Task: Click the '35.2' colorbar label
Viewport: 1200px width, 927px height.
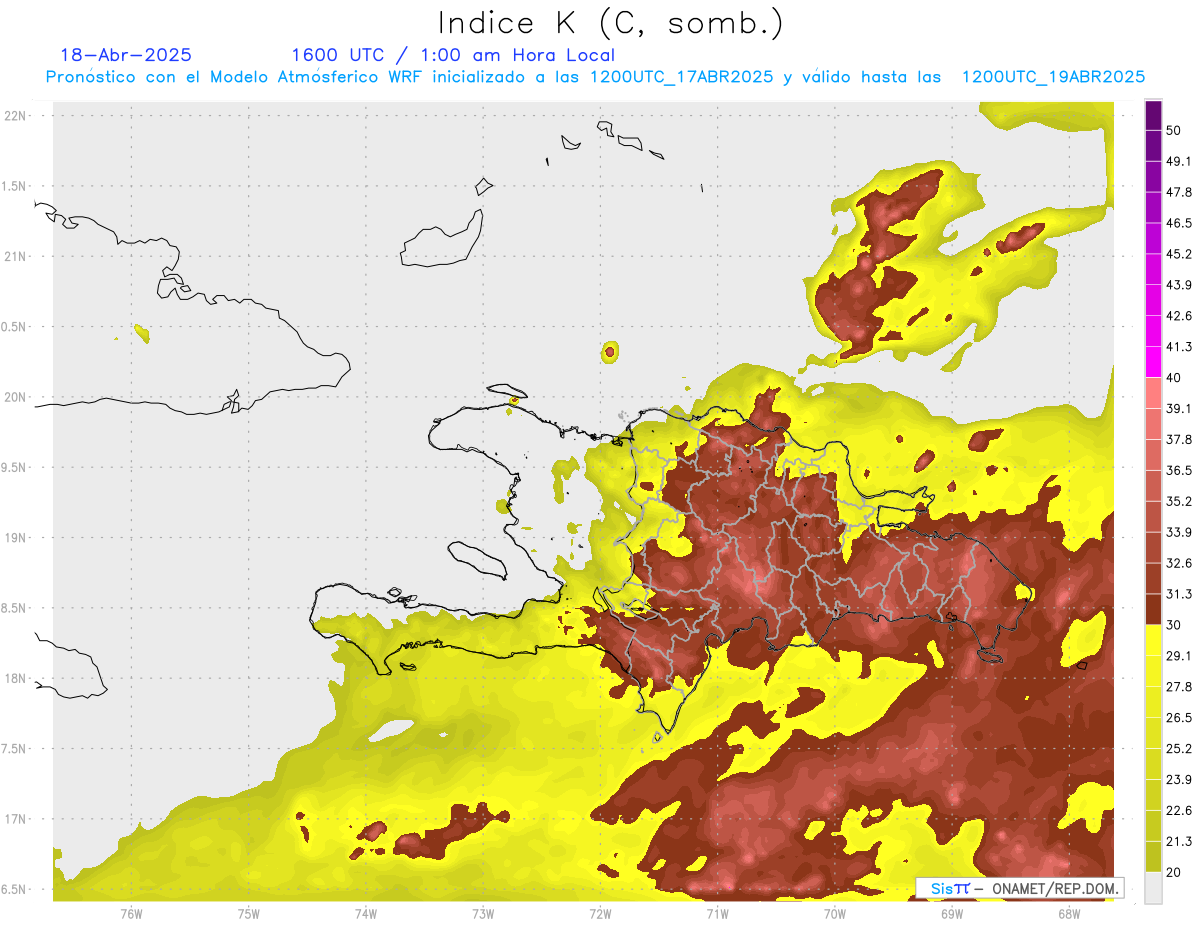Action: [1178, 501]
